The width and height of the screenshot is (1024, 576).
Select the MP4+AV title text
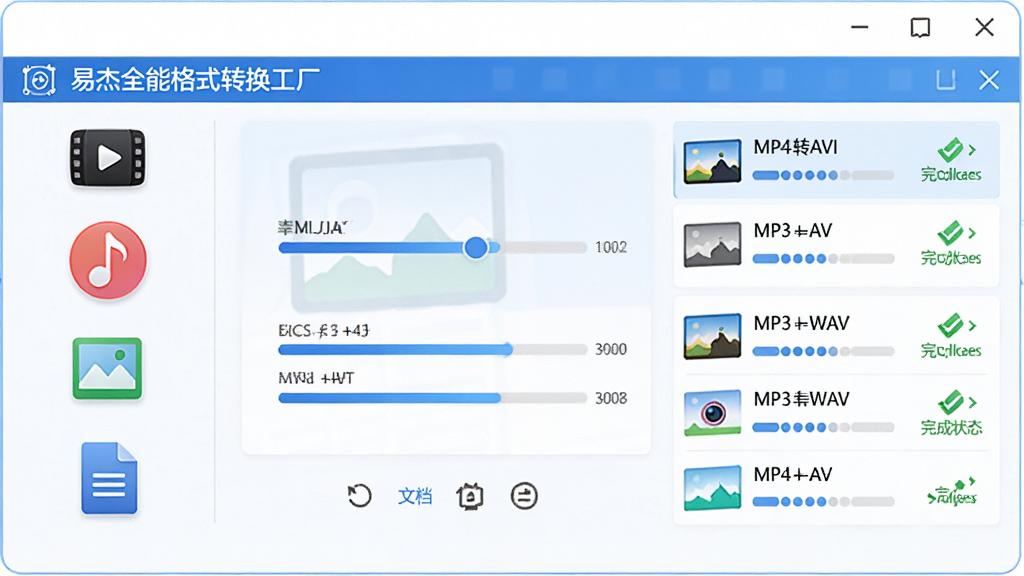pos(793,474)
